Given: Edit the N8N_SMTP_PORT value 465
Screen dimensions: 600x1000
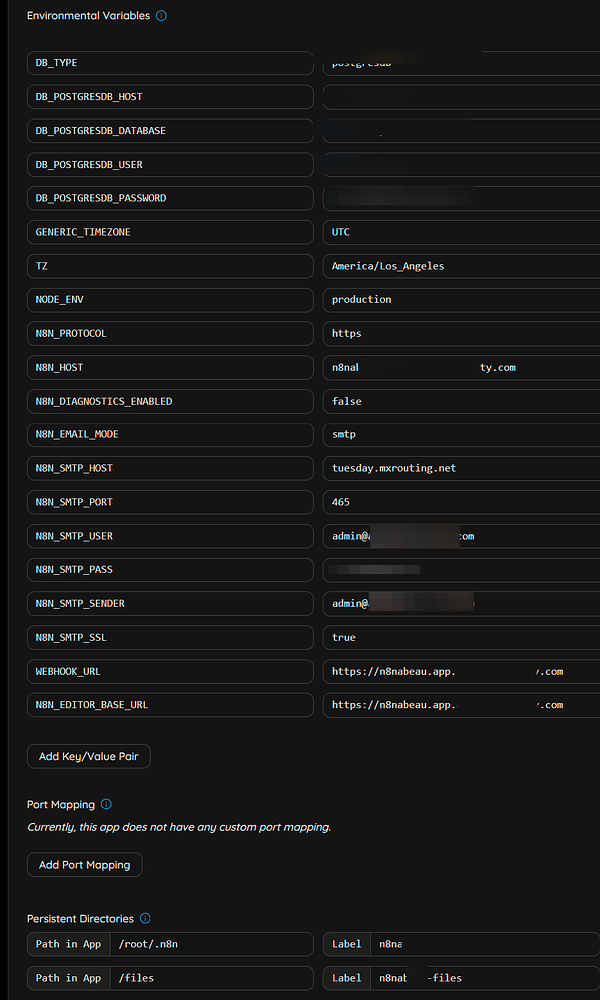Looking at the screenshot, I should (460, 502).
